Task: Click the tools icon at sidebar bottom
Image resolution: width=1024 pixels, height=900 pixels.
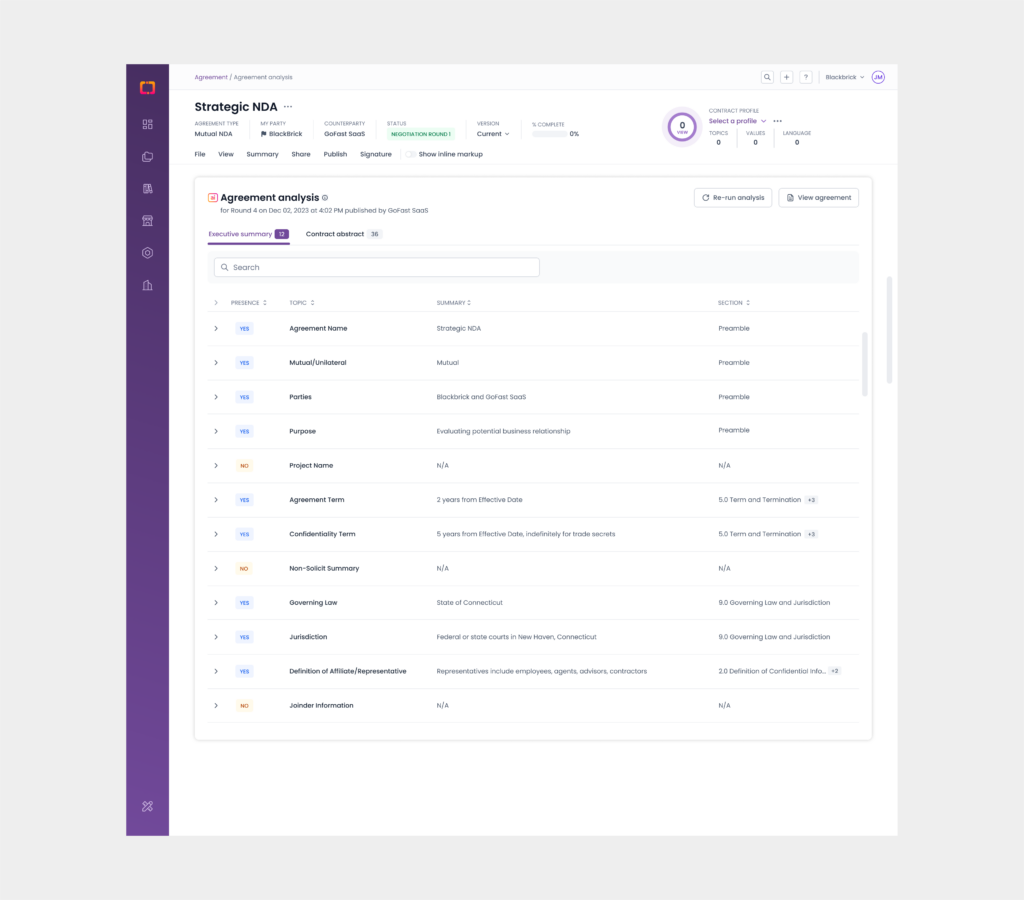Action: coord(147,806)
